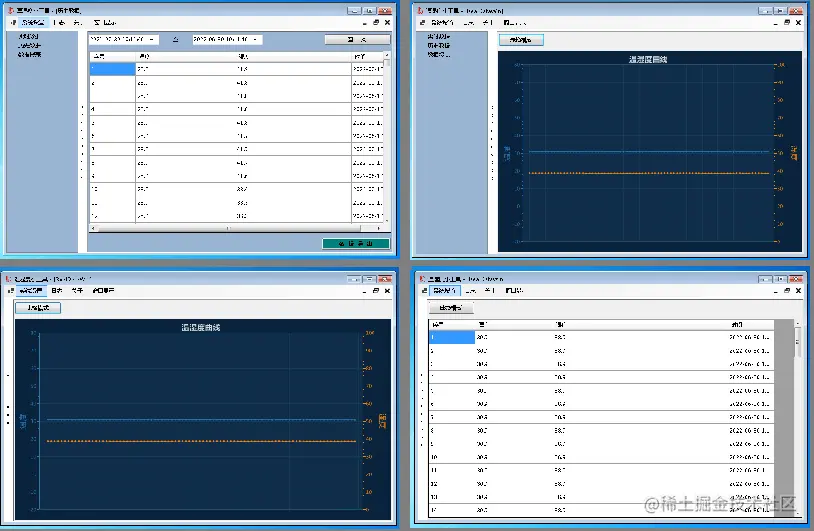Click the horizontal scrollbar left arrow of top-left table
This screenshot has width=814, height=531.
93,228
